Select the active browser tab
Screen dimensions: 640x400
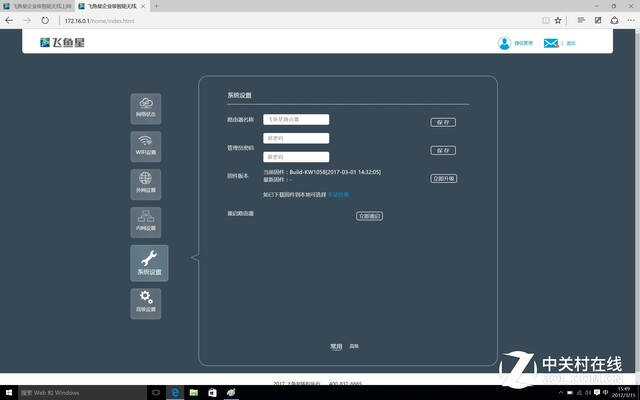pyautogui.click(x=111, y=6)
